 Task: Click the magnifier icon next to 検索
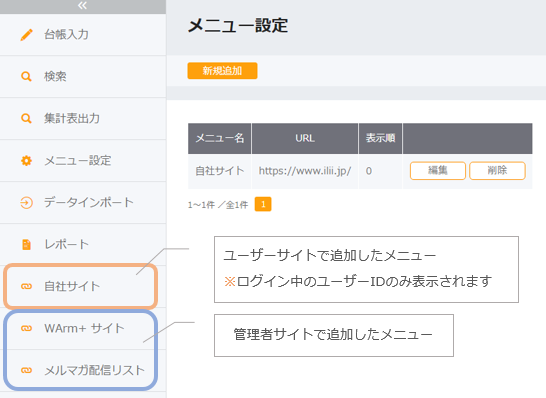click(26, 77)
